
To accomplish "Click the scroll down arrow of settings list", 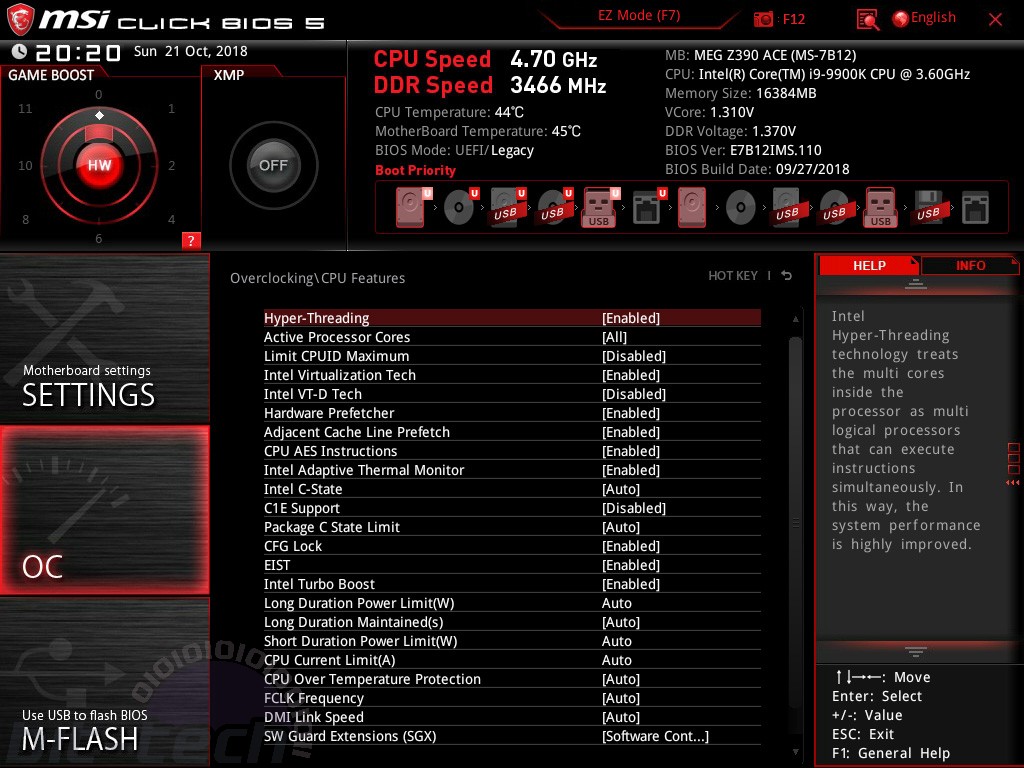I will click(x=795, y=752).
